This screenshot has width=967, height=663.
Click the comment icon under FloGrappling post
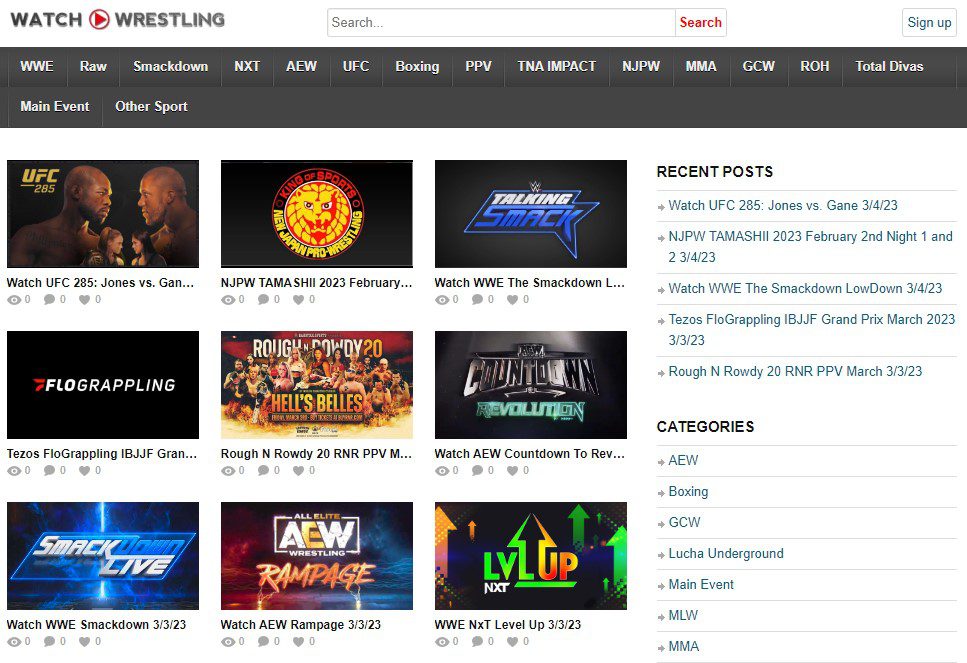49,470
